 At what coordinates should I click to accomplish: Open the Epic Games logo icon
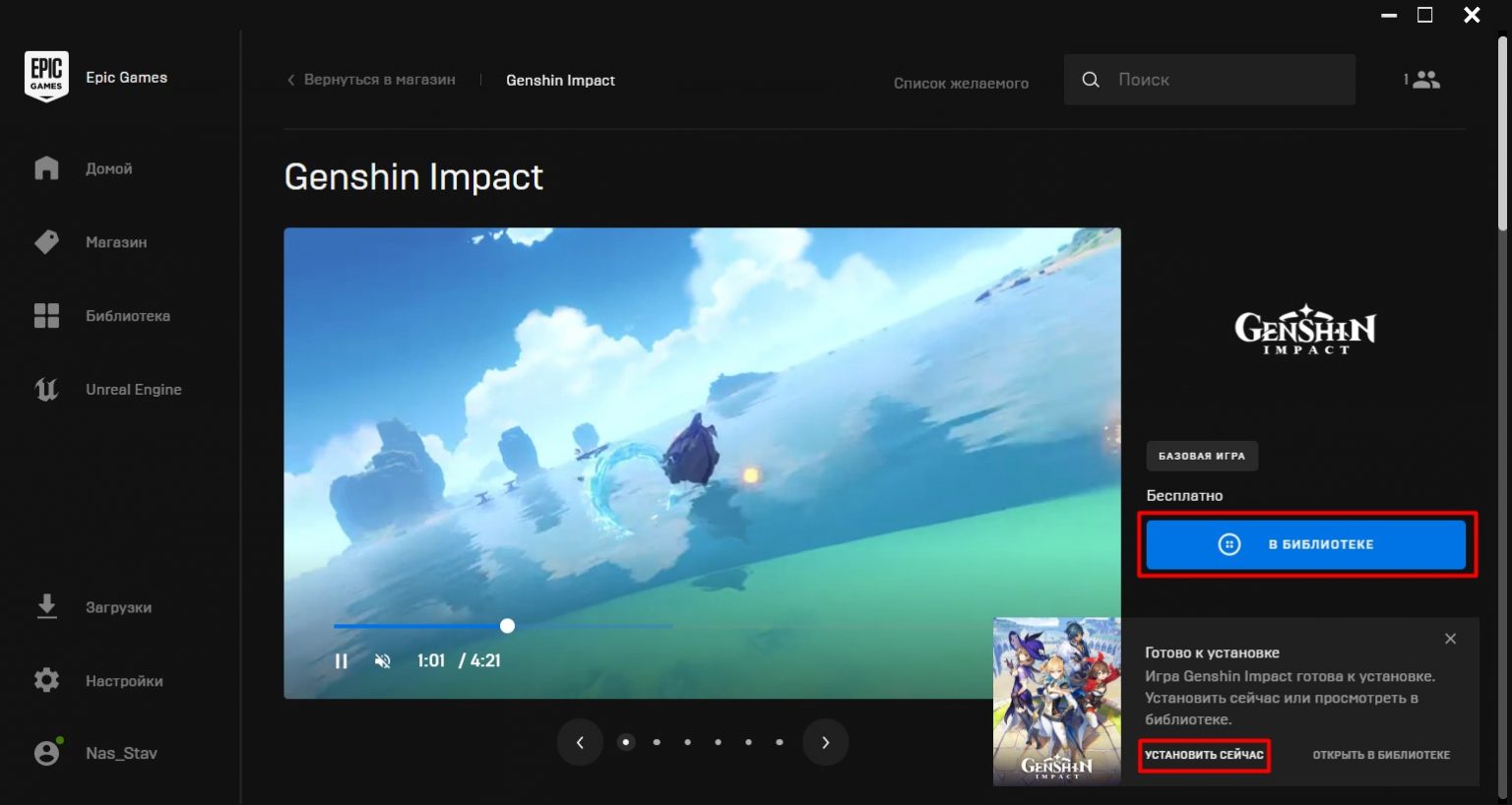[x=45, y=75]
